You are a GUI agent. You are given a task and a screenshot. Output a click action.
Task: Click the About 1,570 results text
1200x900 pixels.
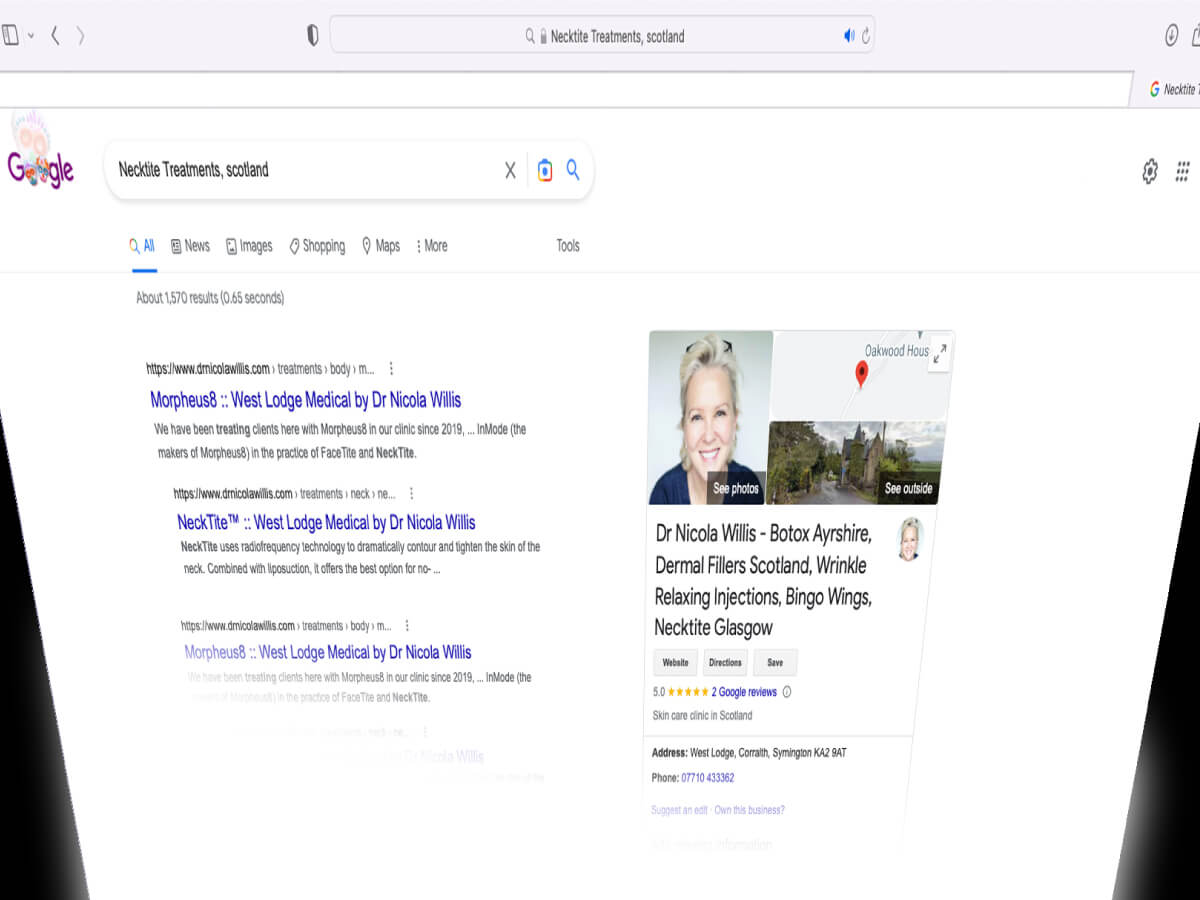(x=210, y=298)
